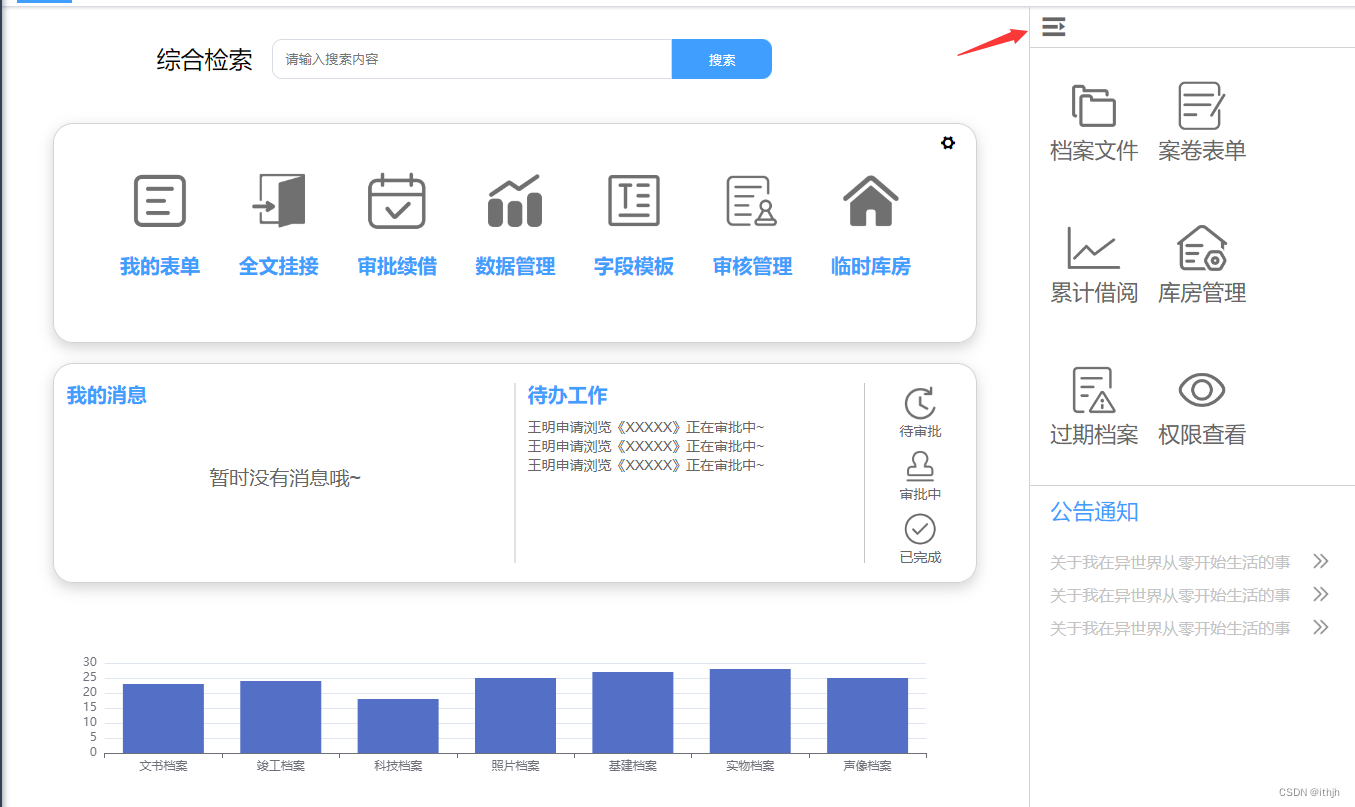The width and height of the screenshot is (1355, 807).
Task: Open the third 关于我在异世界 announcement
Action: click(x=1170, y=628)
